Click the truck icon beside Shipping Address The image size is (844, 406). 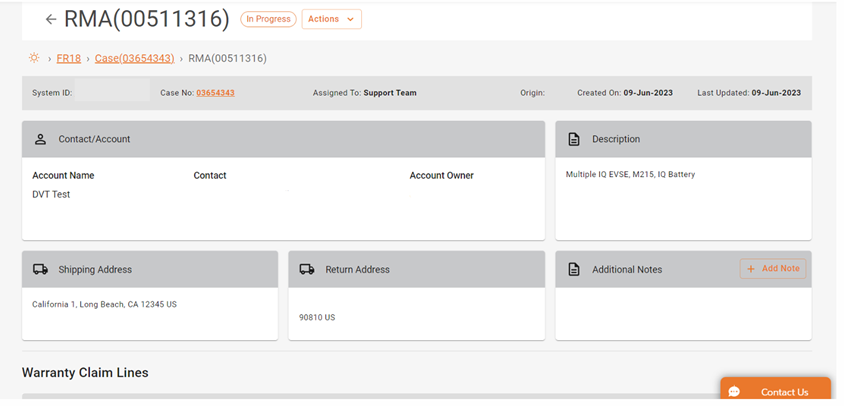(x=40, y=269)
